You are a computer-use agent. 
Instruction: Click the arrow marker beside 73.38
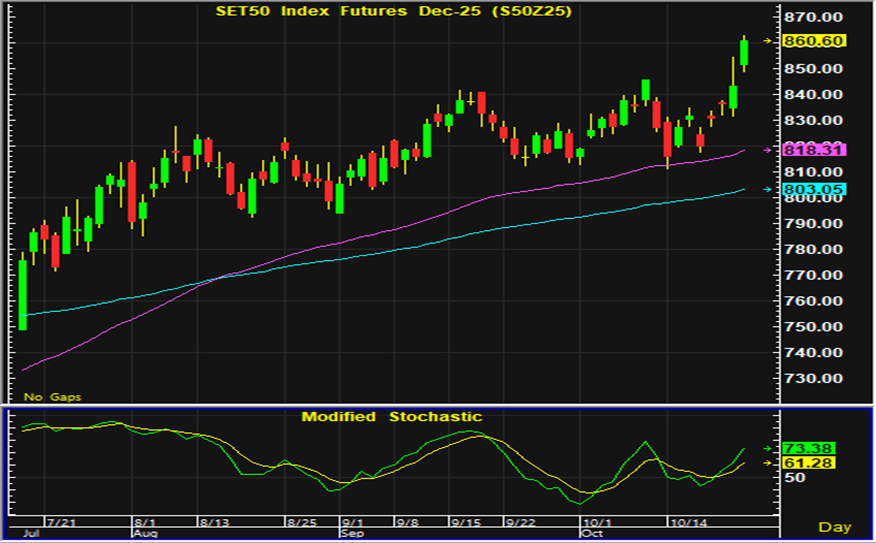click(x=768, y=448)
